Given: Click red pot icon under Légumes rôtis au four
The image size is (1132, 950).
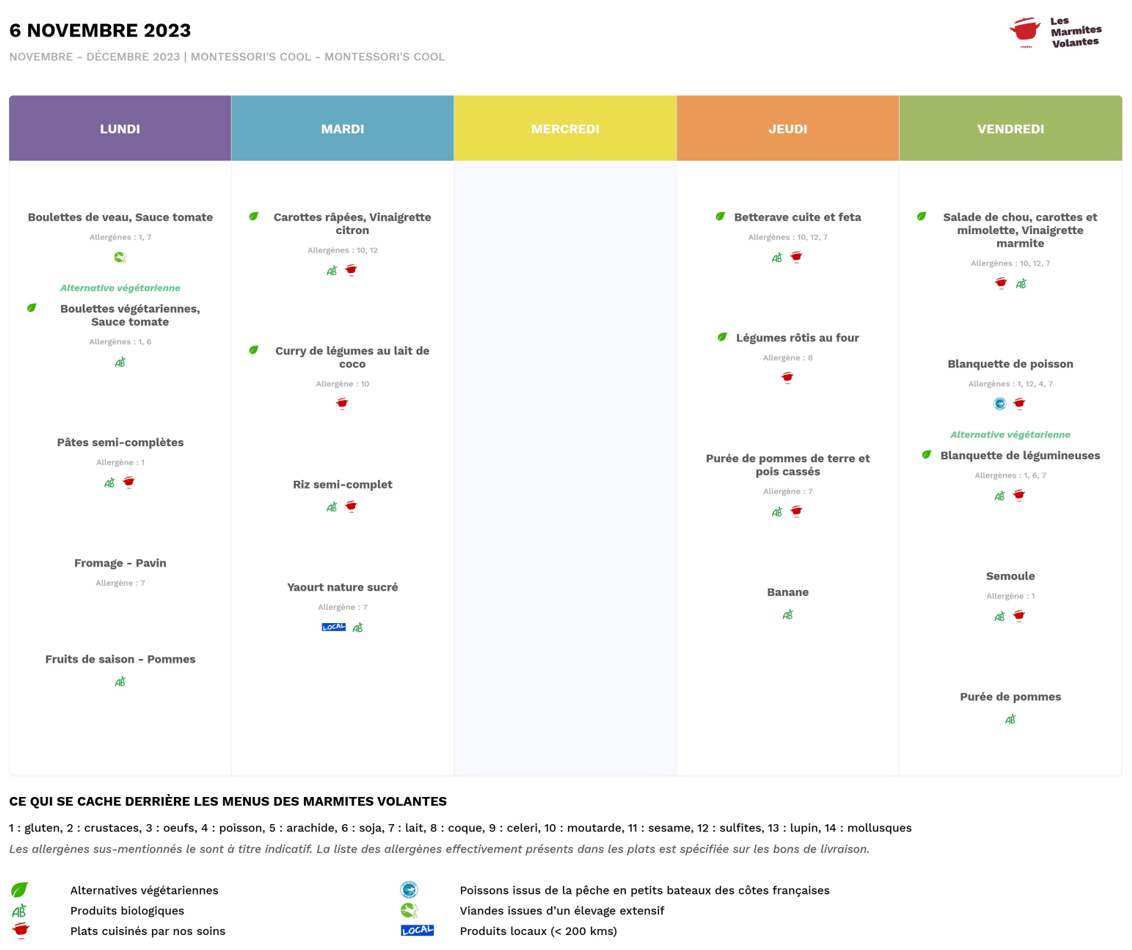Looking at the screenshot, I should pos(788,378).
